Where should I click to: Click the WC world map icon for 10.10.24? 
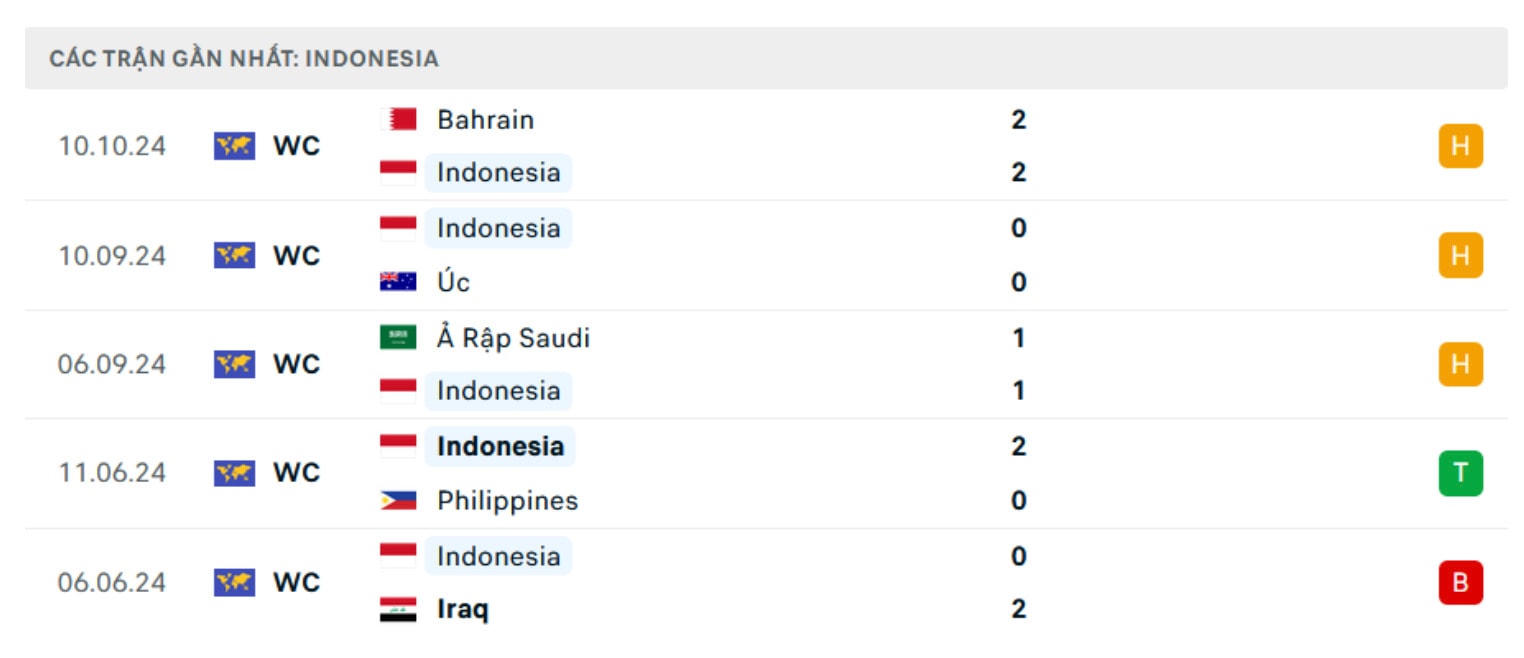[x=235, y=146]
